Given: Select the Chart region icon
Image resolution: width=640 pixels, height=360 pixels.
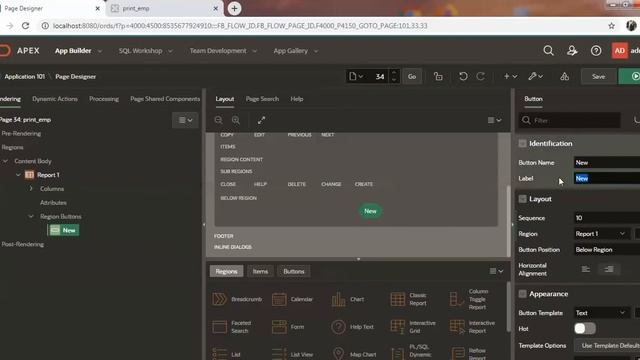Looking at the screenshot, I should click(x=338, y=299).
